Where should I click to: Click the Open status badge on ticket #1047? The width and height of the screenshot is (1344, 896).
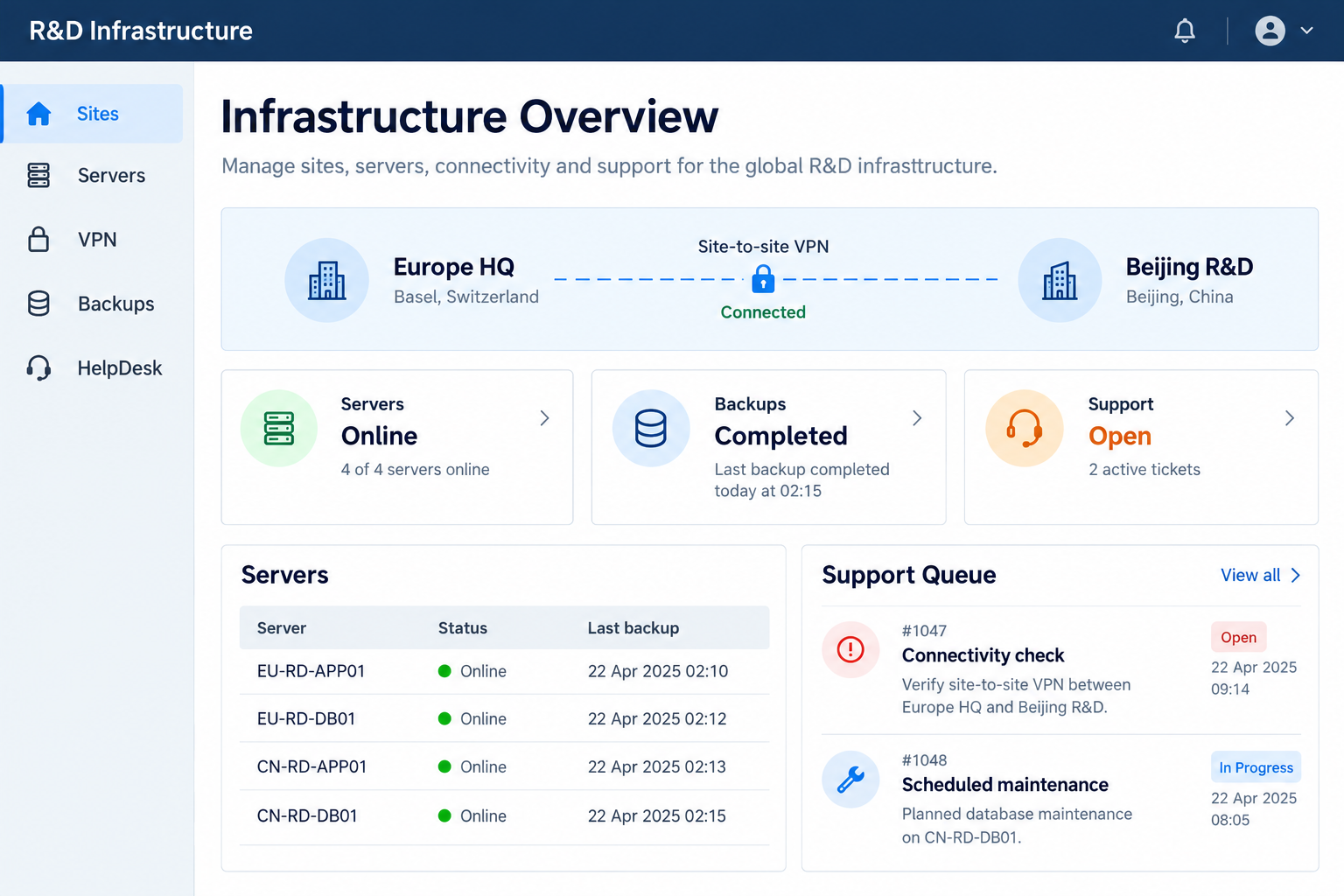1238,637
